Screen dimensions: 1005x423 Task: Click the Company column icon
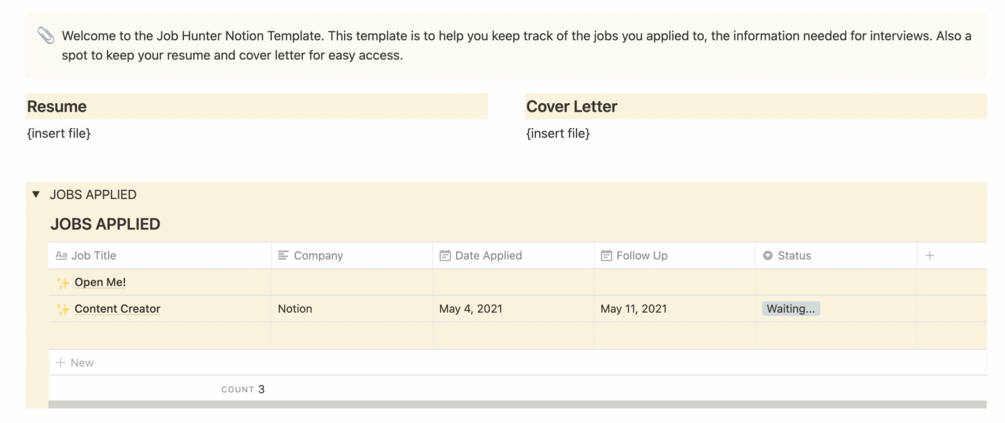click(284, 256)
